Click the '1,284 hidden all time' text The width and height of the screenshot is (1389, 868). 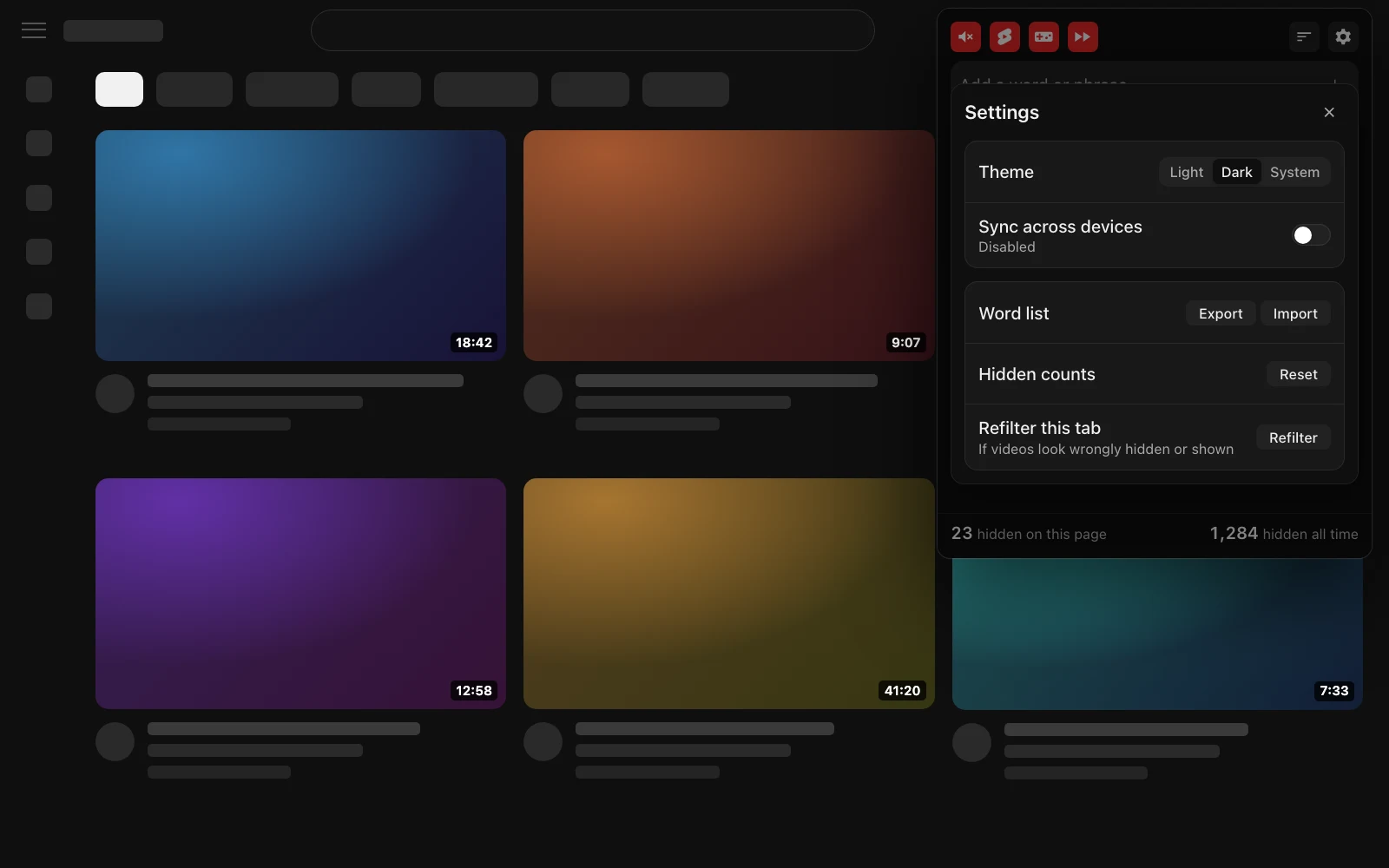pyautogui.click(x=1284, y=534)
